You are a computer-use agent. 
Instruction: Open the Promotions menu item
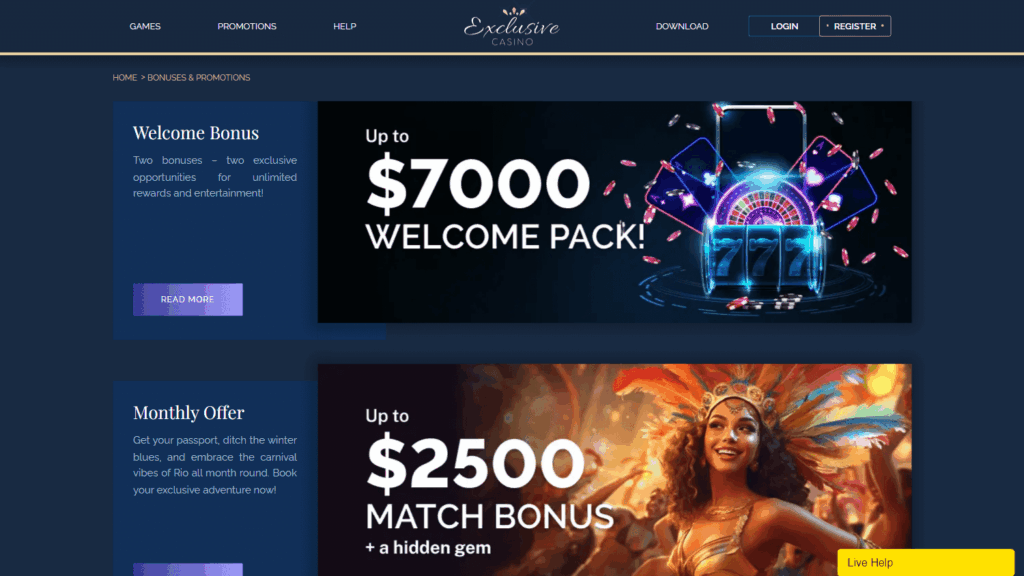[247, 27]
